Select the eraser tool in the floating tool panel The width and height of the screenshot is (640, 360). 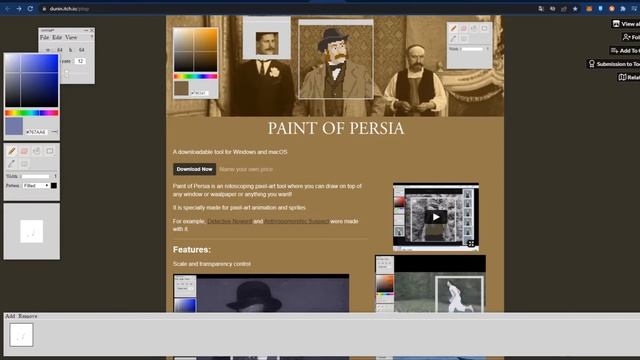24,151
